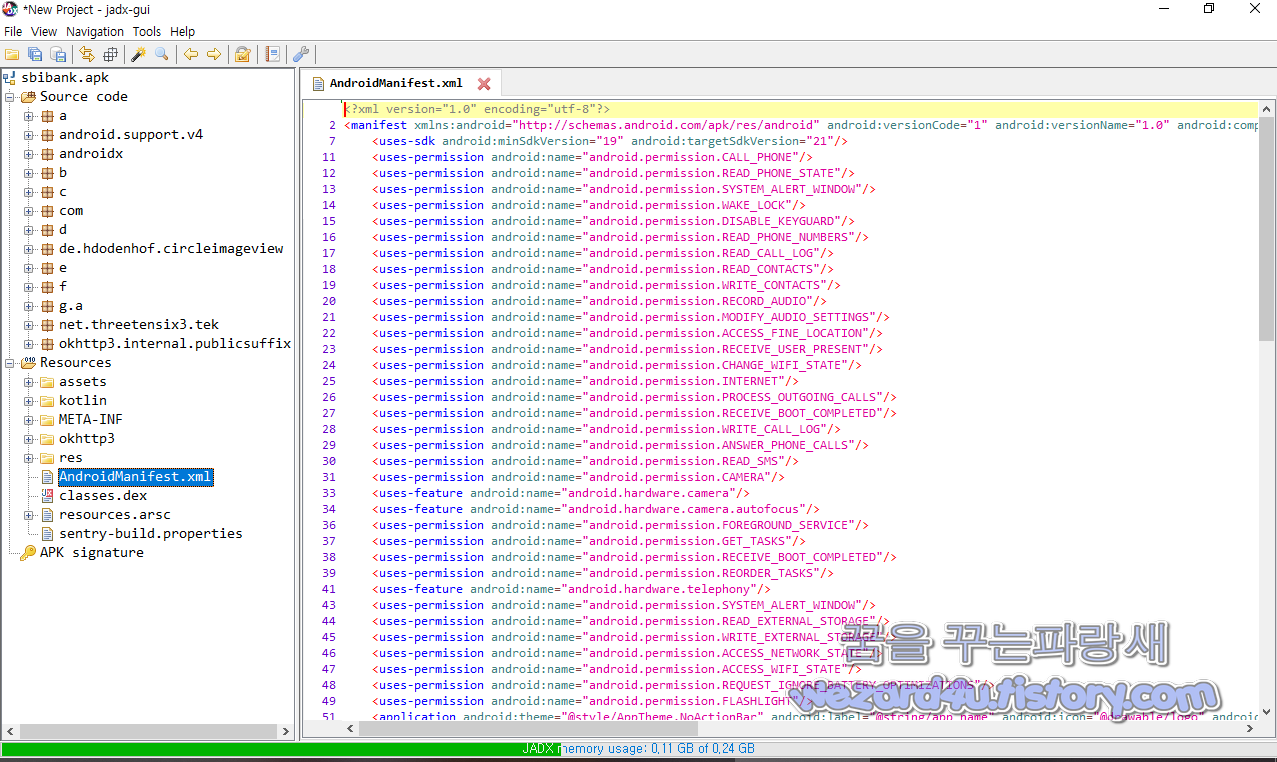Click the APK signature key icon
The image size is (1277, 762).
pos(28,552)
